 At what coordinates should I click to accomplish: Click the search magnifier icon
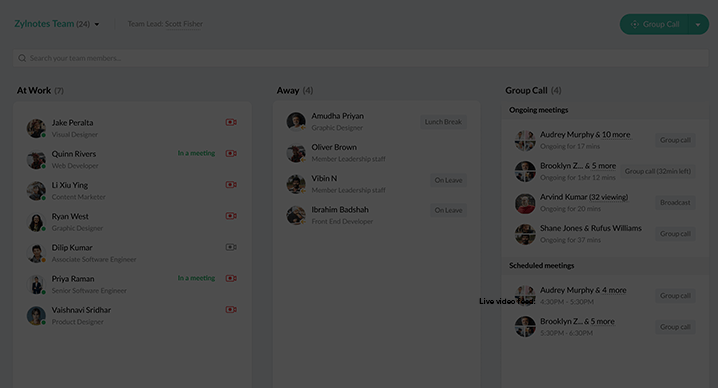click(x=22, y=58)
